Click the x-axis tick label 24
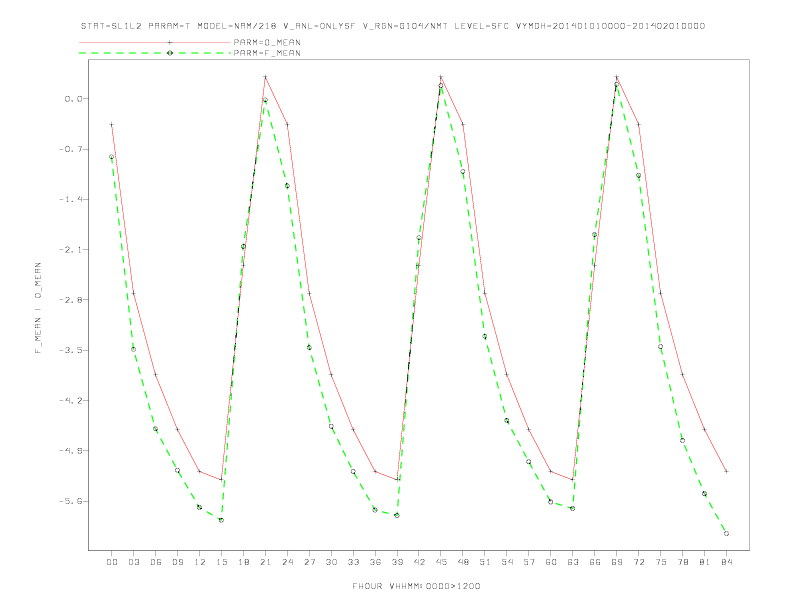792x612 pixels. point(287,562)
